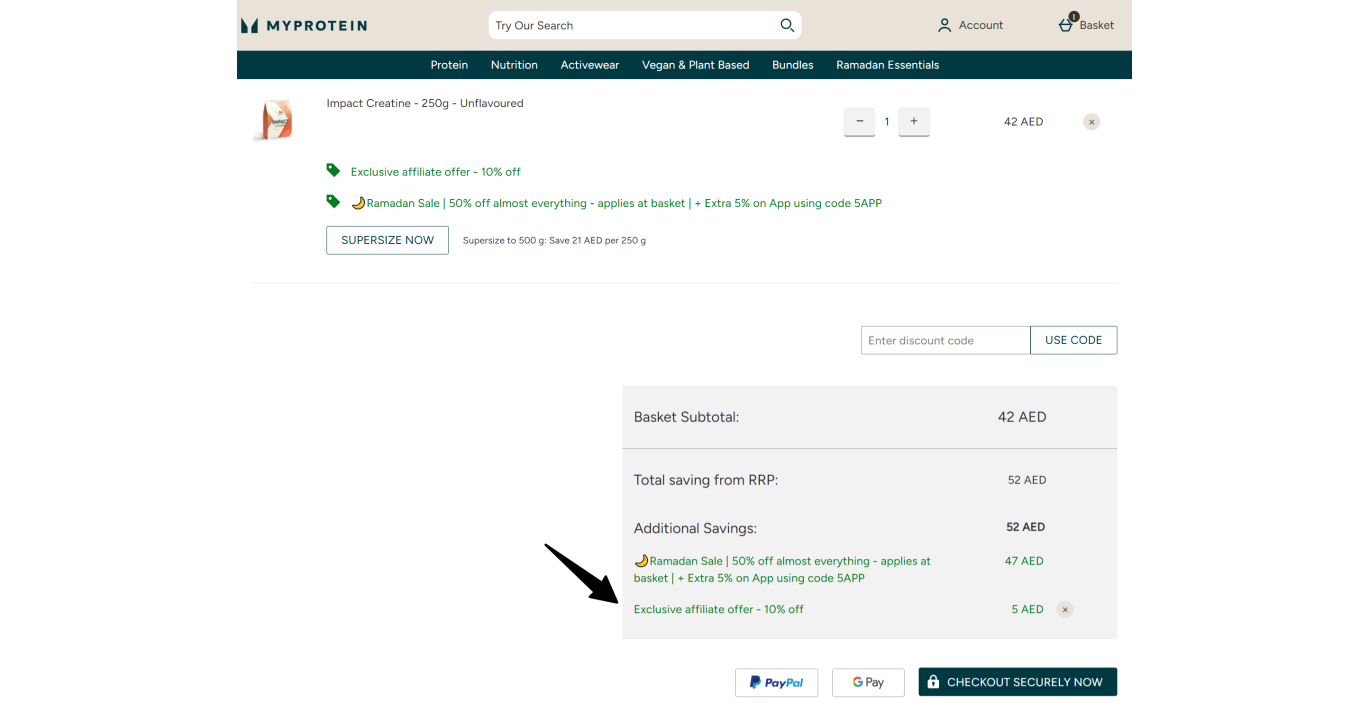1368x720 pixels.
Task: Open the Basket
Action: (1086, 24)
